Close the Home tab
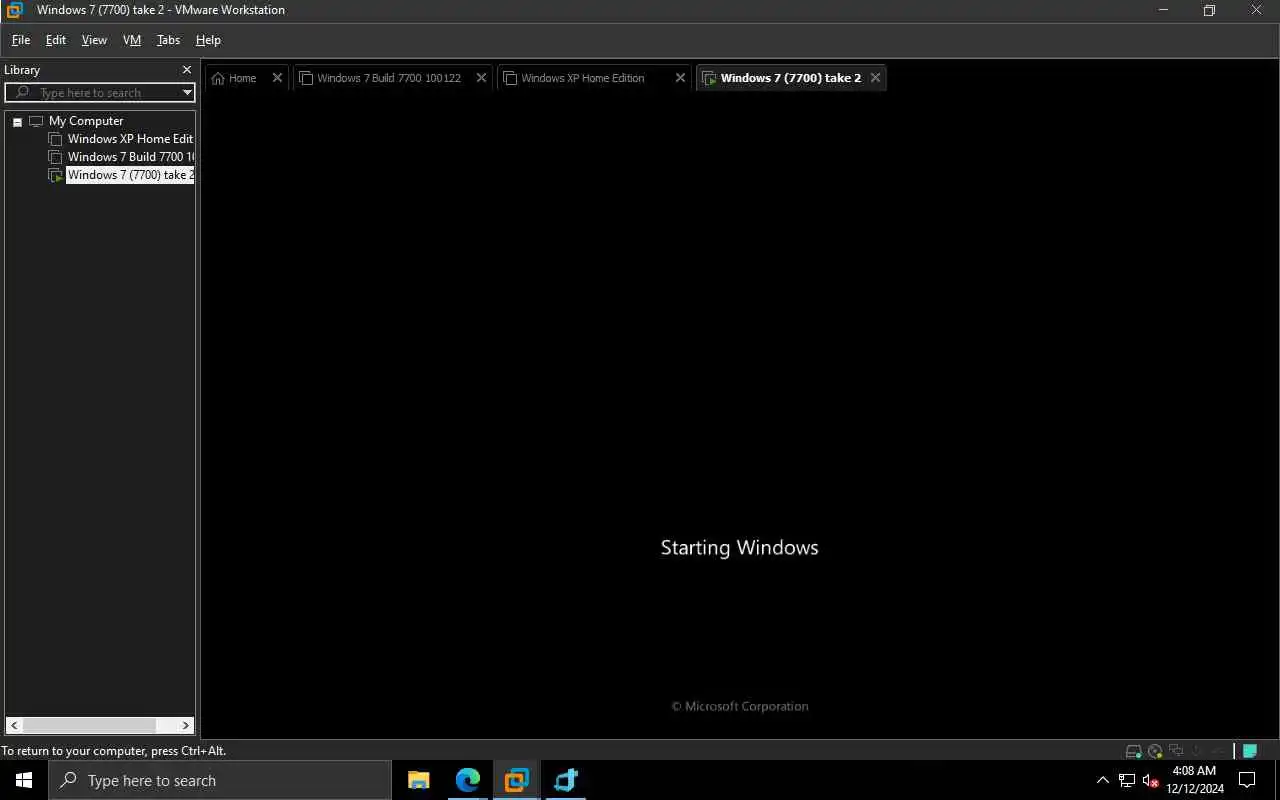 [277, 78]
